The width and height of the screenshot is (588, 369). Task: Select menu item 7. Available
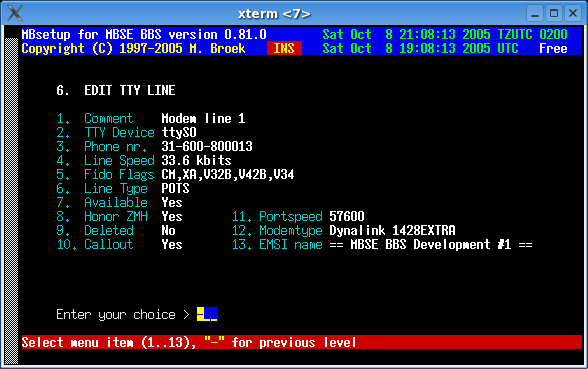[102, 202]
